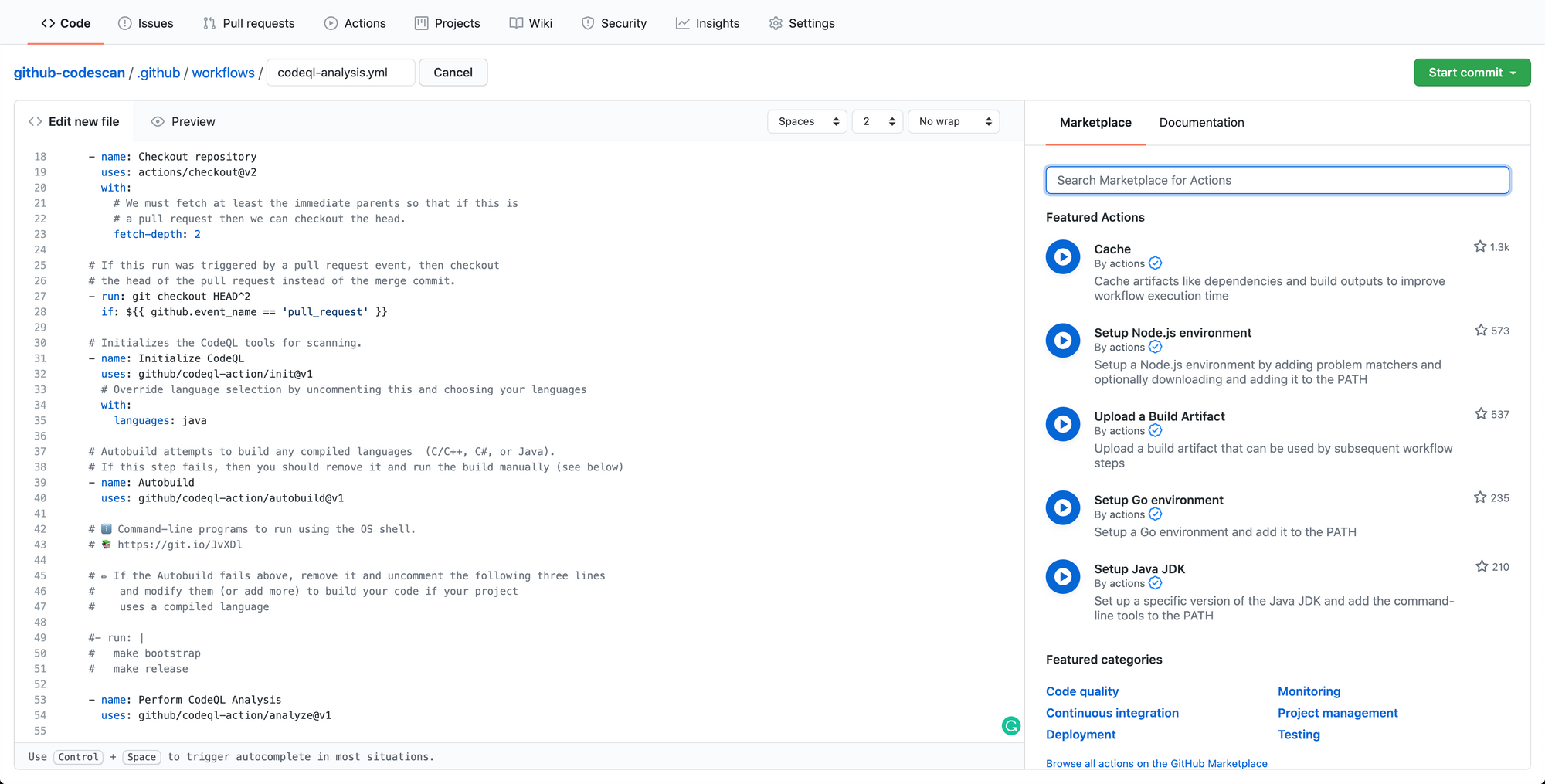
Task: Open the Code tab
Action: 66,23
